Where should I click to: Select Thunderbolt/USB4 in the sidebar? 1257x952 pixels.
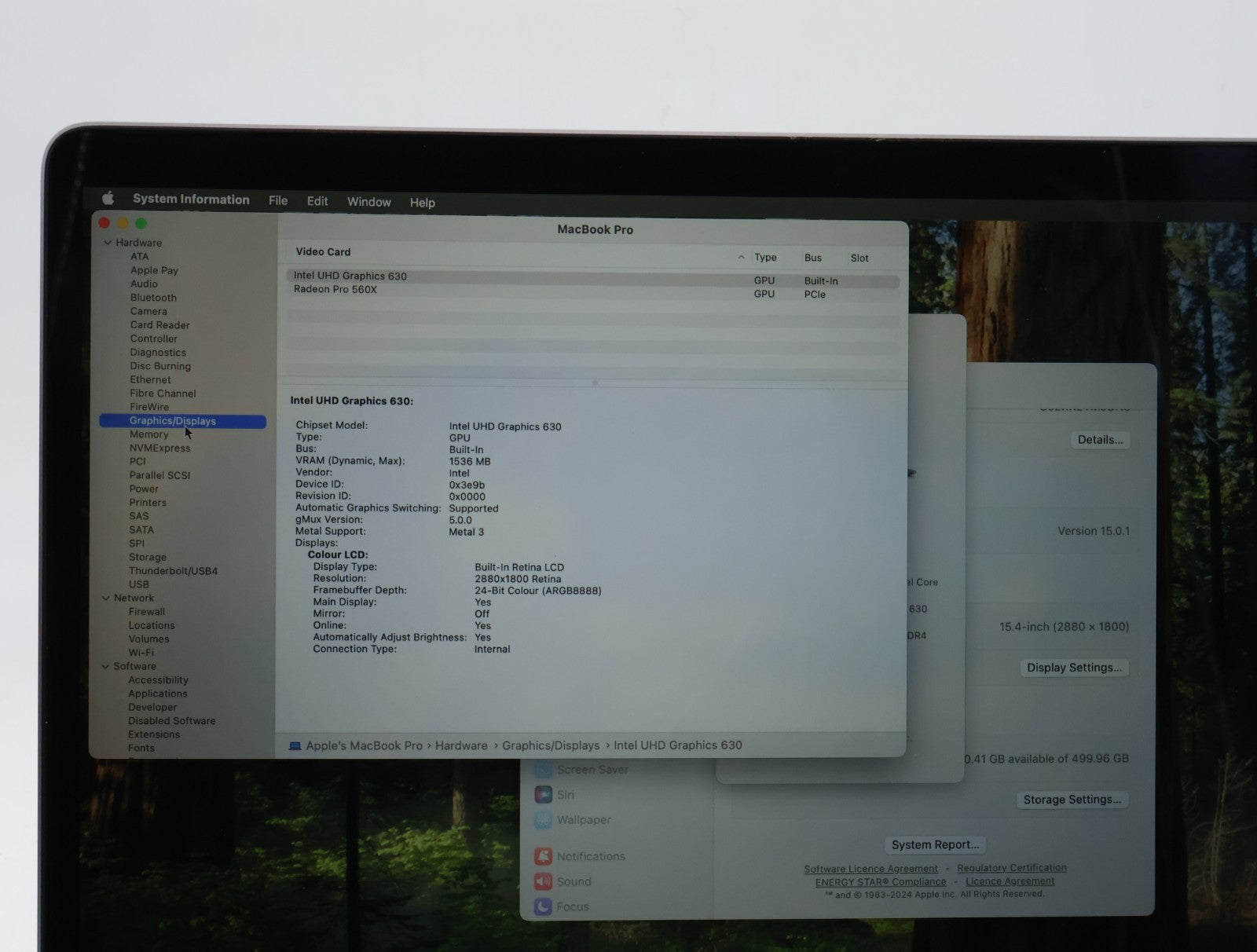[x=173, y=571]
